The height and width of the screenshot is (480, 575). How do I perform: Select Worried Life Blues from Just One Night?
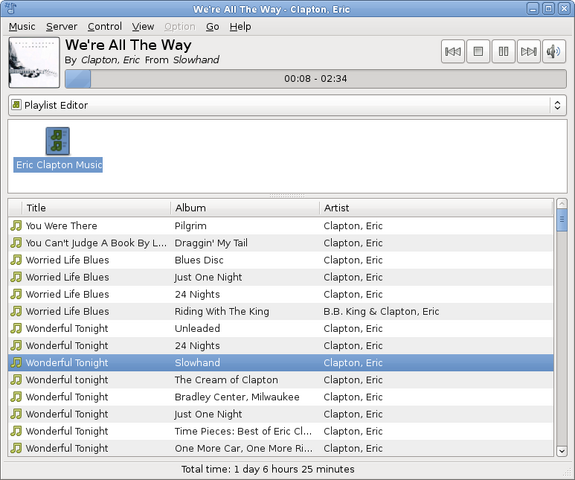coord(281,277)
